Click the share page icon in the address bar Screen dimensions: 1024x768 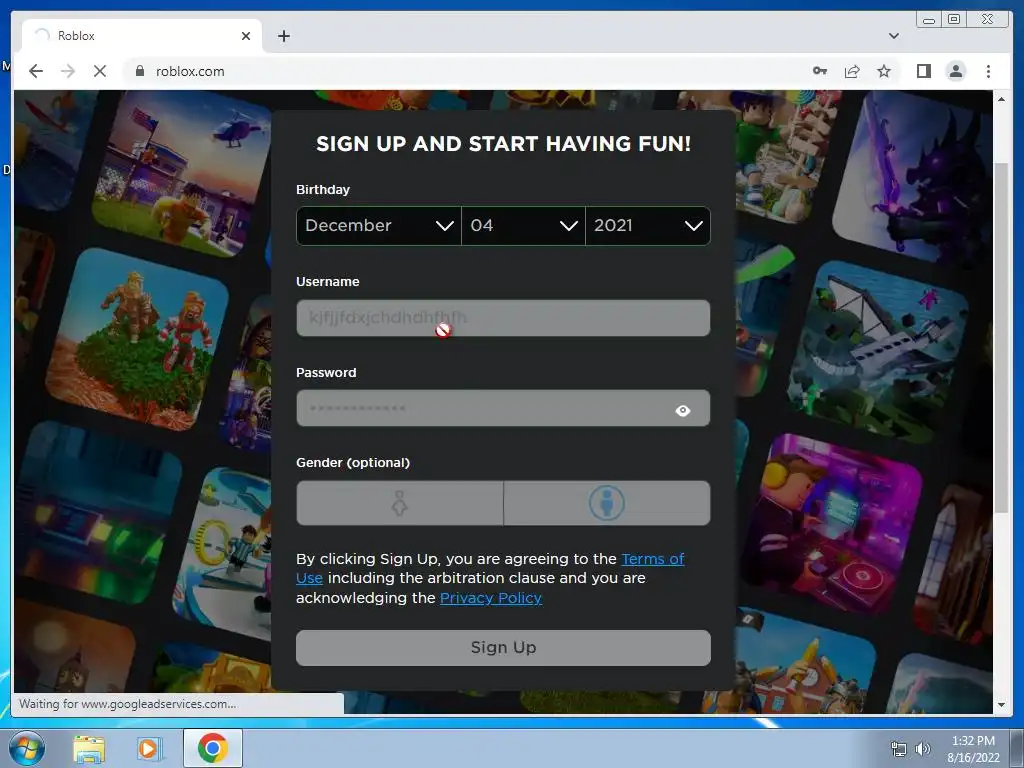click(x=852, y=71)
